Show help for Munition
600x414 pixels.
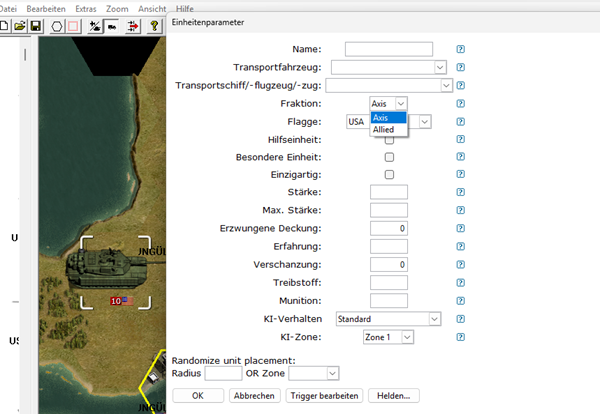[460, 301]
